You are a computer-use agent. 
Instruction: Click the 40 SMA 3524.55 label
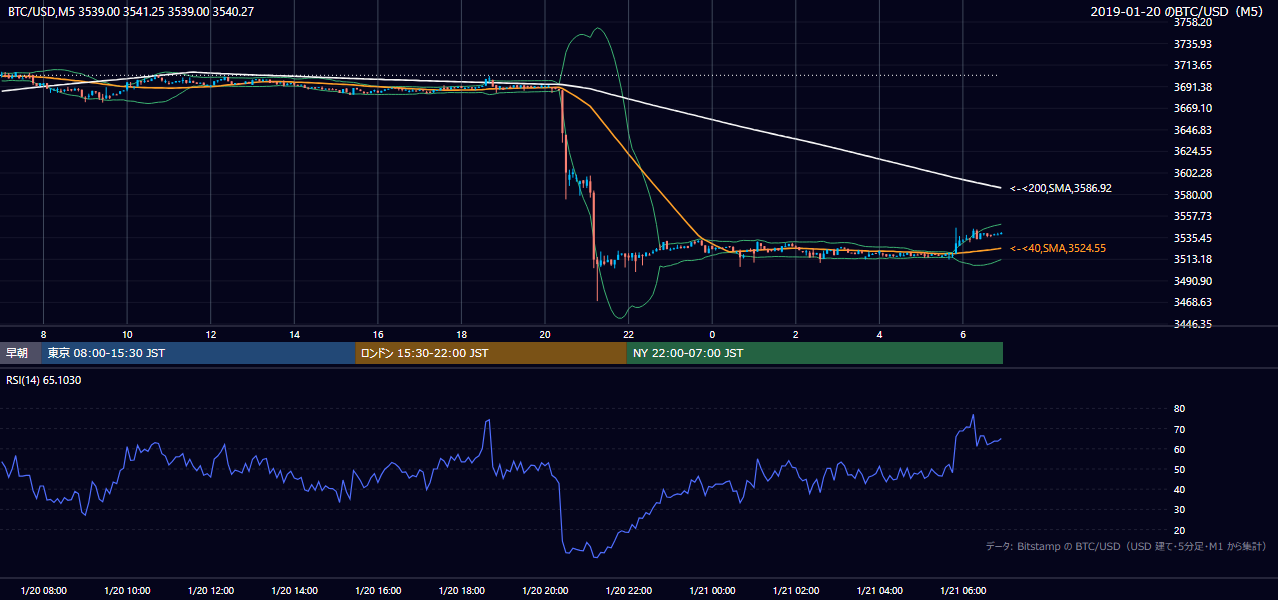click(1058, 248)
